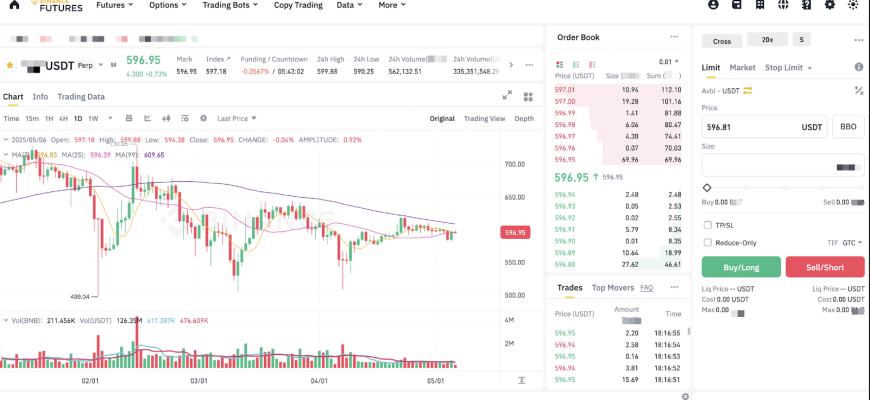The height and width of the screenshot is (400, 870).
Task: Open the Last Price dropdown
Action: 236,118
